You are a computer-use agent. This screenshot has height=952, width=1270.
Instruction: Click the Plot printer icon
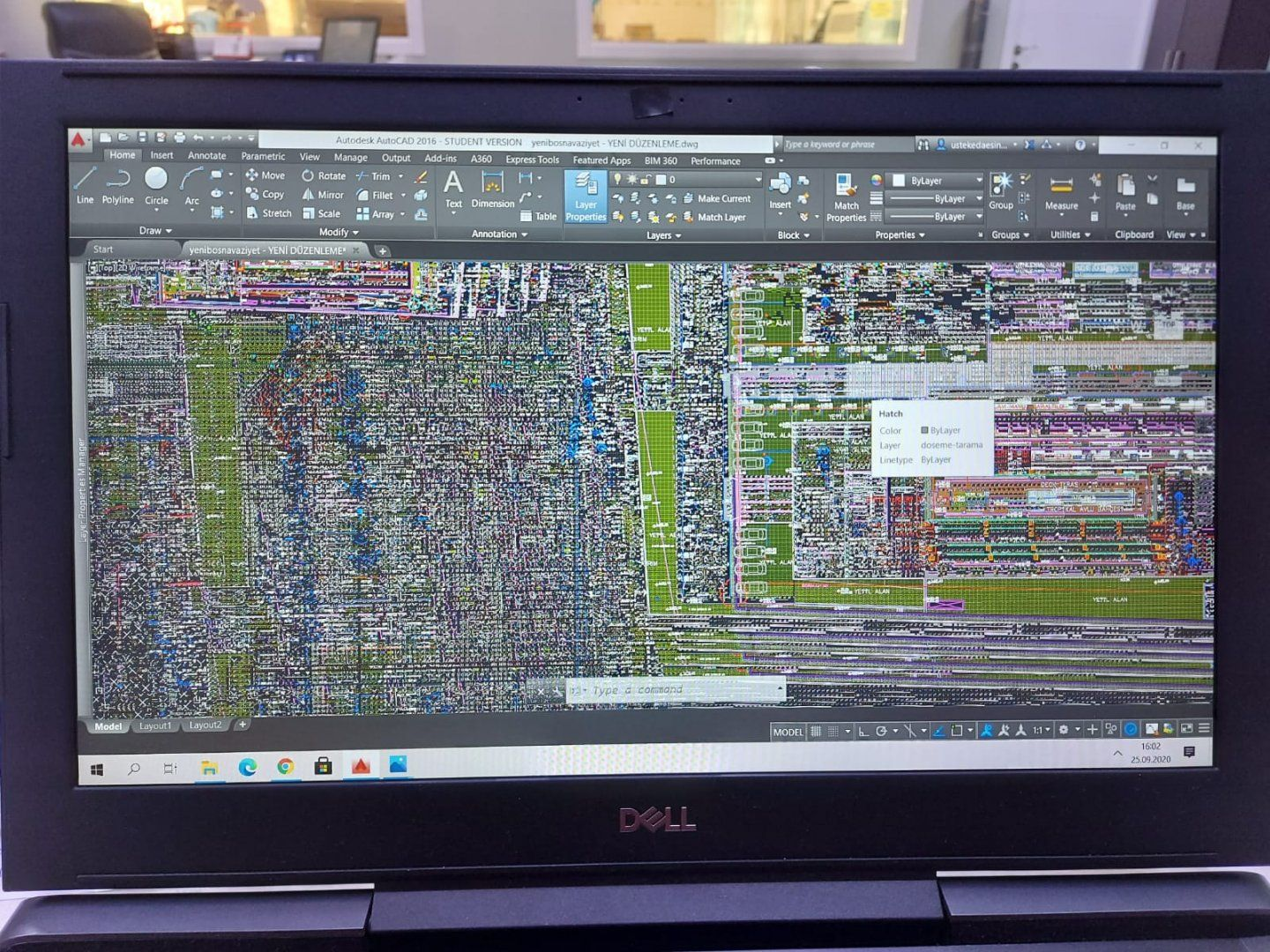(180, 138)
